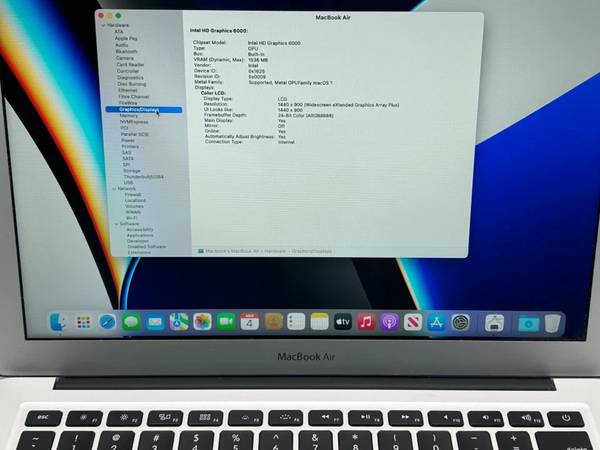This screenshot has width=600, height=450.
Task: Launch the Apple TV app
Action: [x=343, y=322]
